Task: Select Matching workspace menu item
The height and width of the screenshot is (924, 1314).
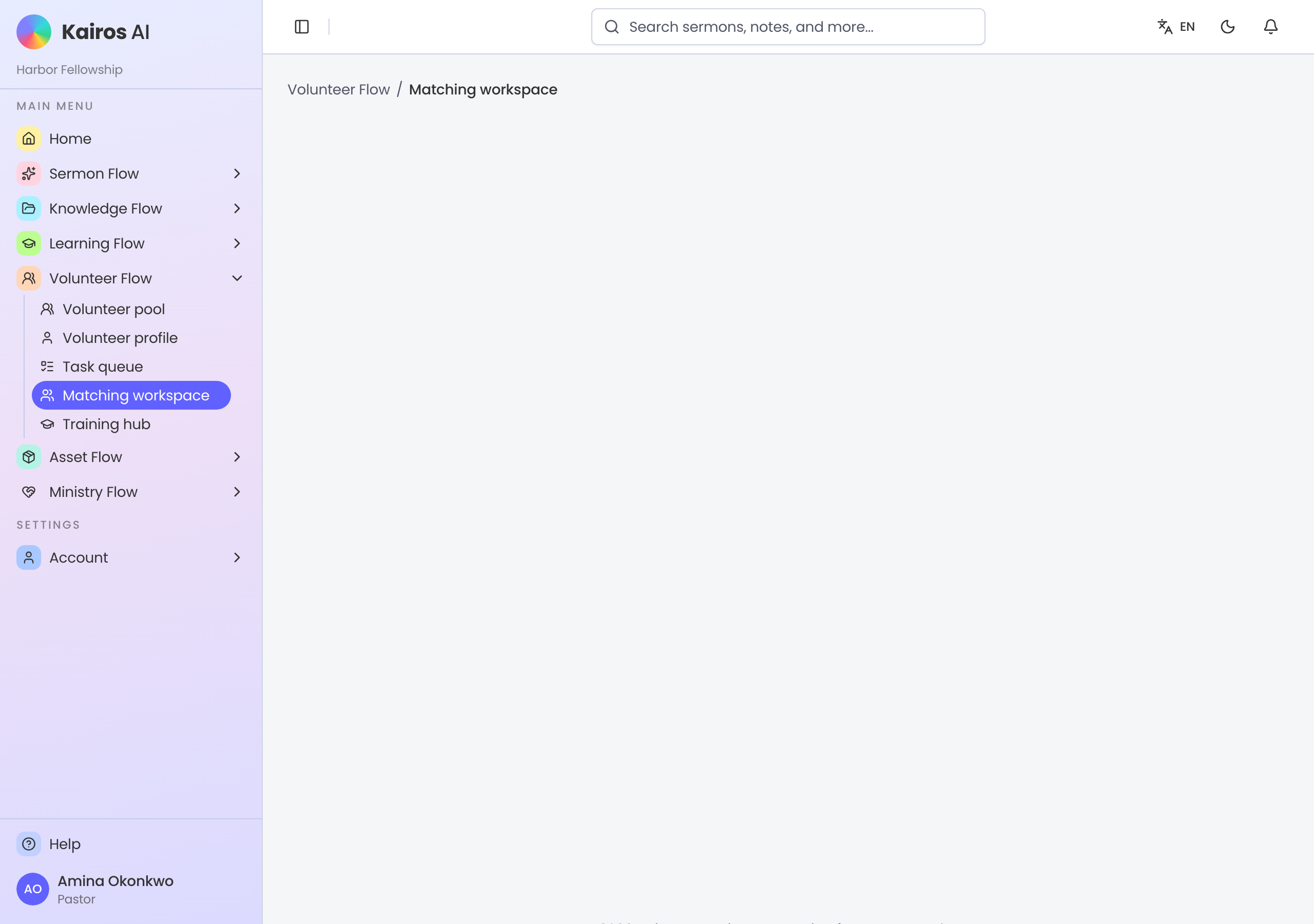Action: pyautogui.click(x=131, y=396)
